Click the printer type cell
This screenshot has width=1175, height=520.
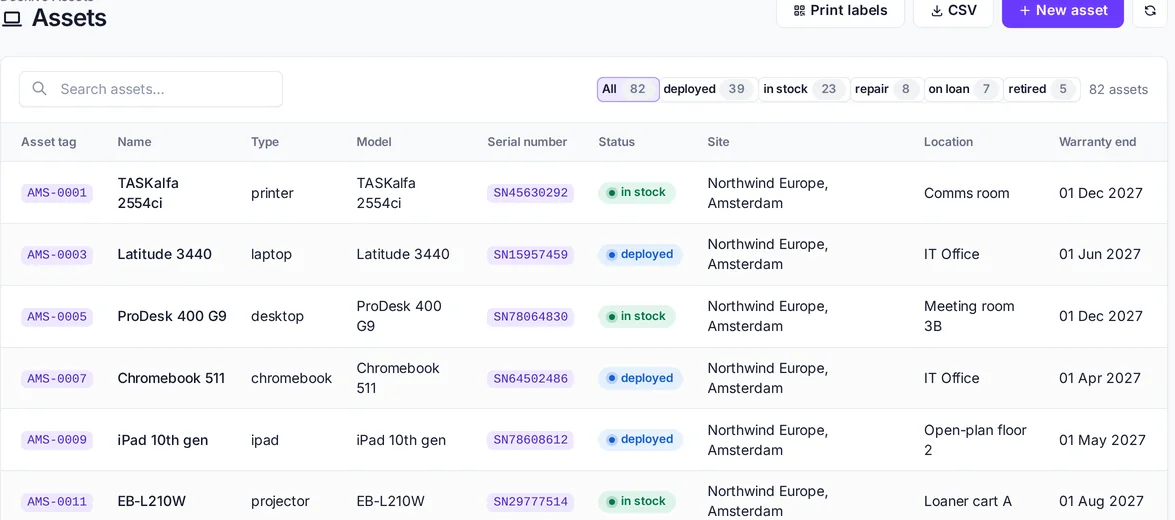pos(272,193)
